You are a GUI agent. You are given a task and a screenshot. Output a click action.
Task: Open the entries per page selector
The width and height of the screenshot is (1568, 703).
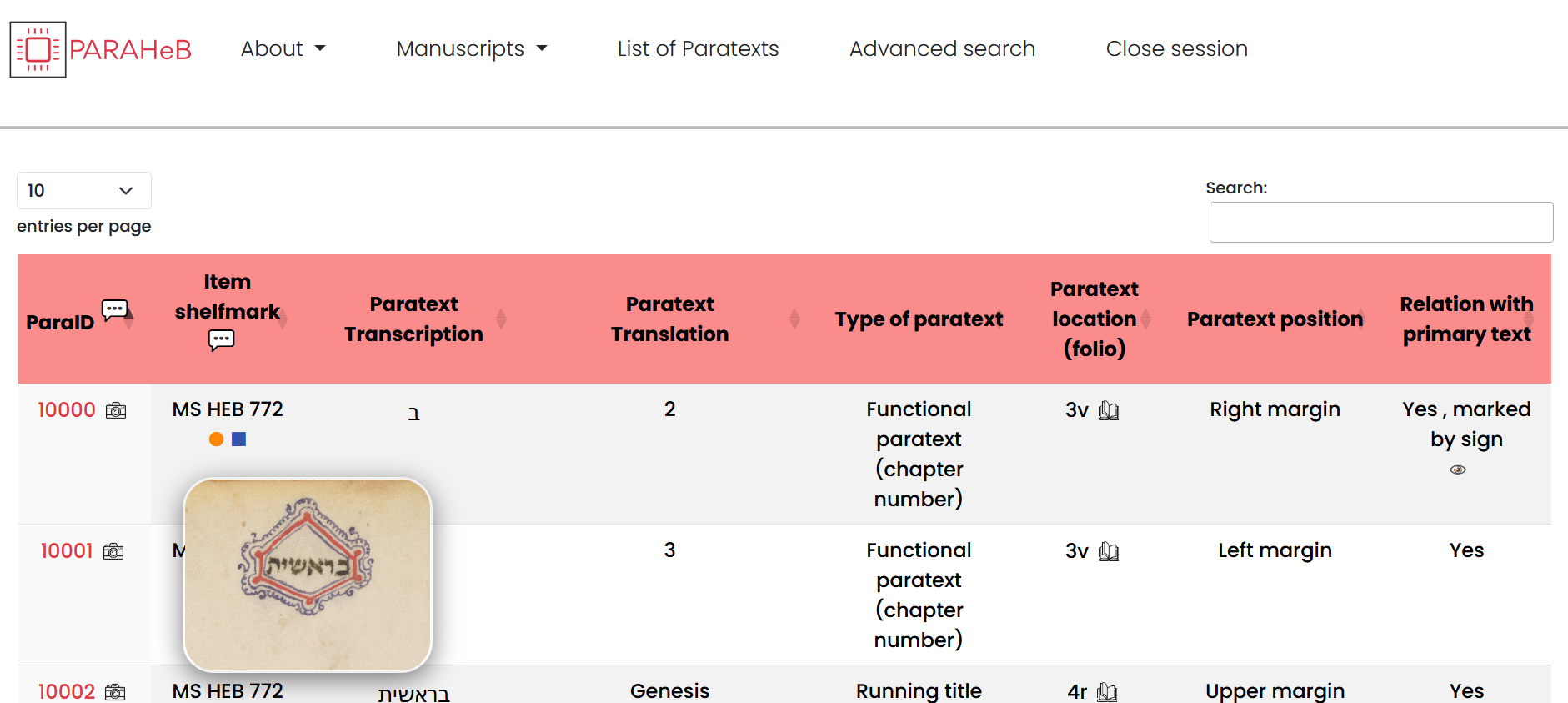(x=84, y=190)
